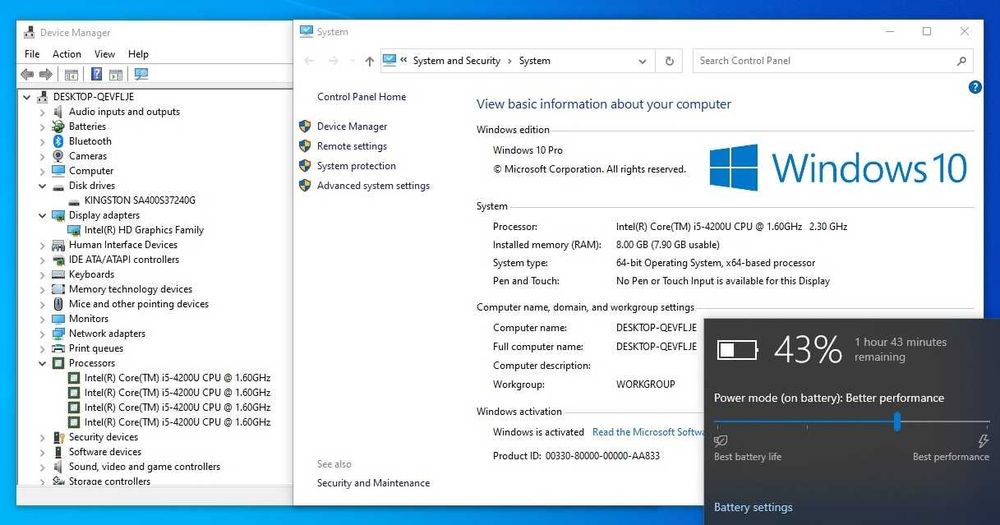The height and width of the screenshot is (525, 1000).
Task: Select KINGSTON SA400S37240G disk drive
Action: [140, 200]
